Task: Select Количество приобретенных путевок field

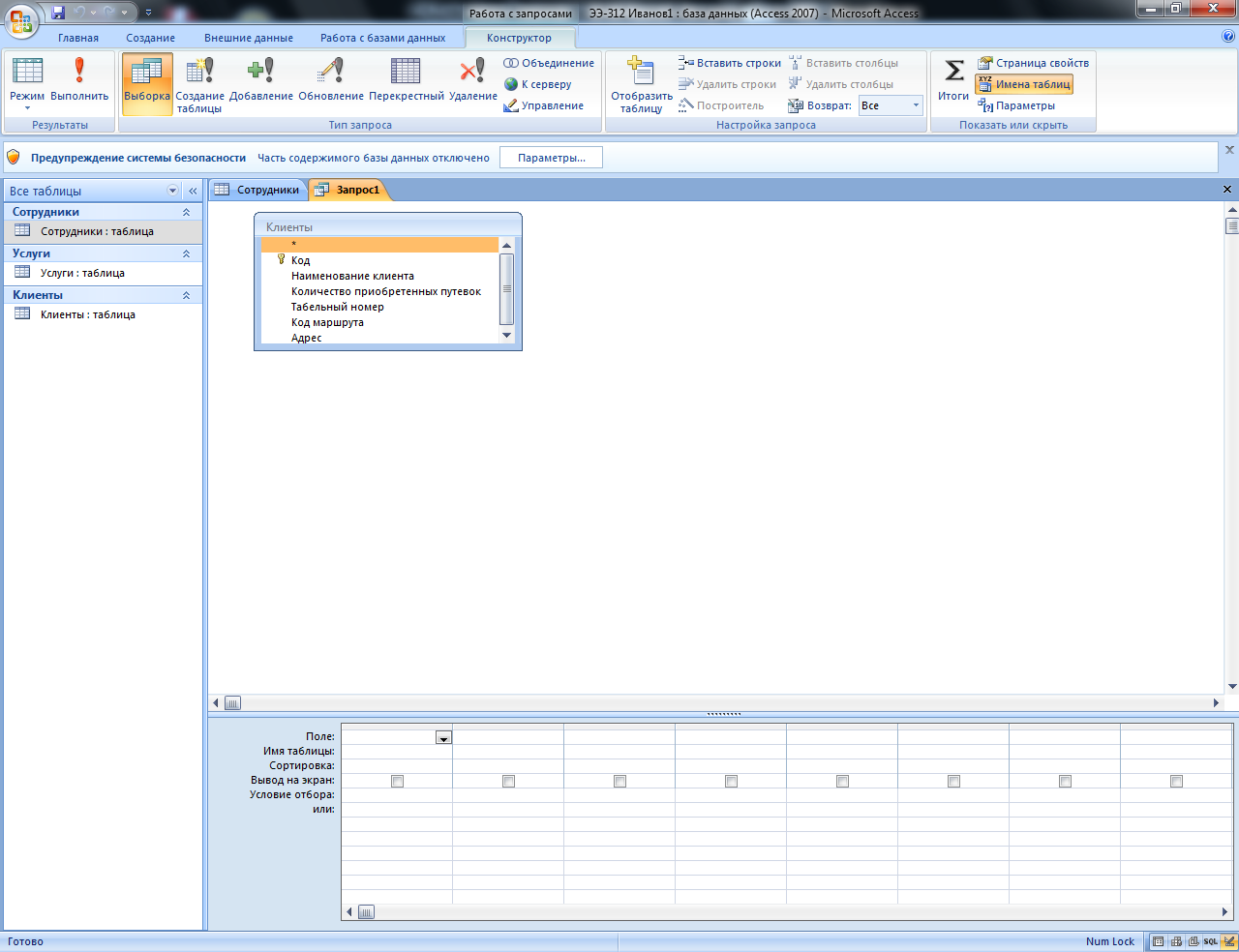Action: click(x=386, y=291)
